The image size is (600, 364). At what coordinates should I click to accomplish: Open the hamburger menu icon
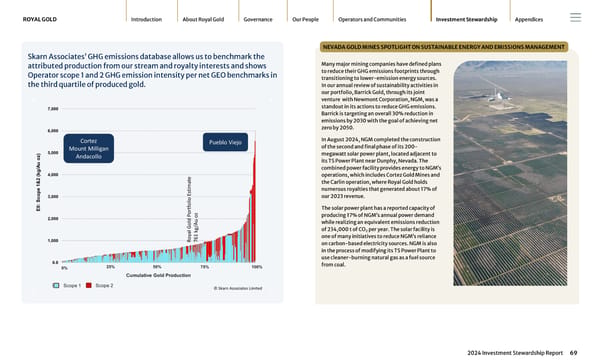coord(575,17)
